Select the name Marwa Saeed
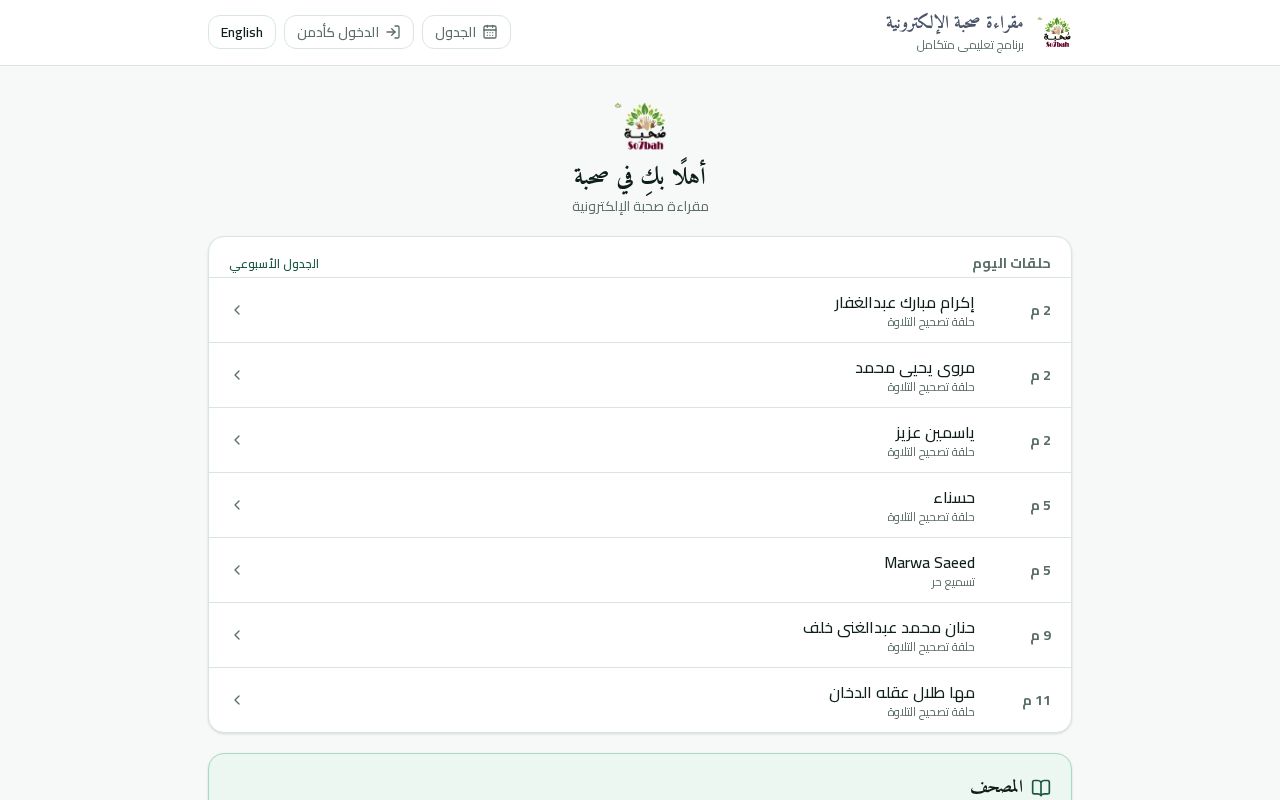Viewport: 1280px width, 800px height. tap(929, 562)
